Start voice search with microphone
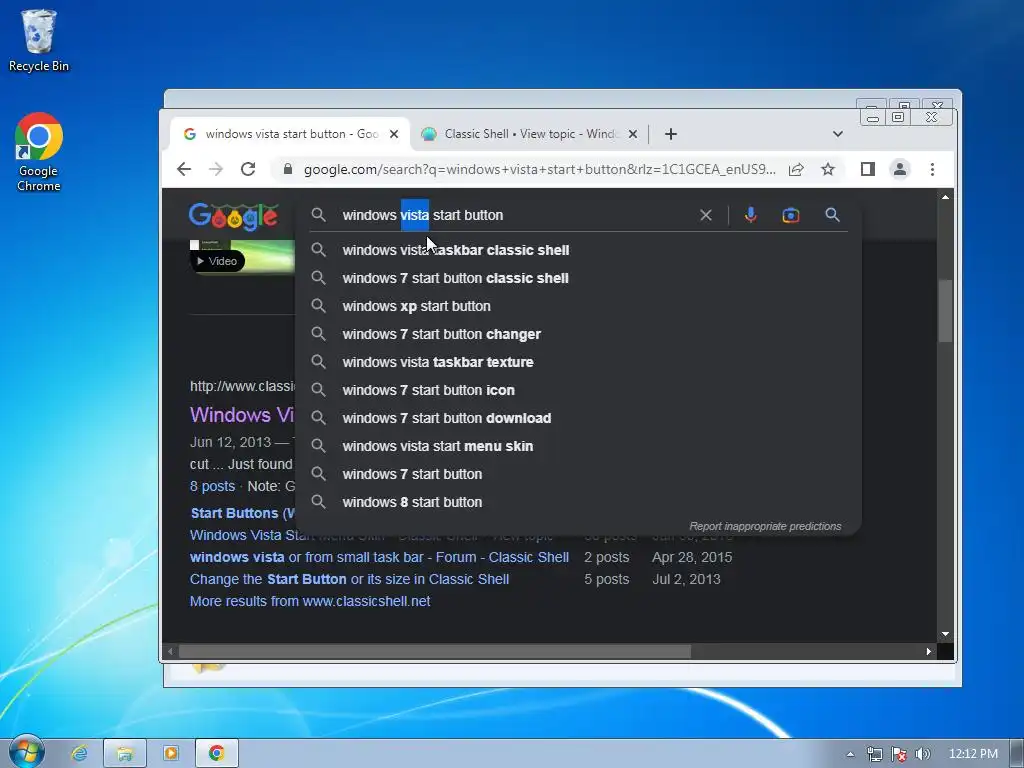 pos(751,215)
